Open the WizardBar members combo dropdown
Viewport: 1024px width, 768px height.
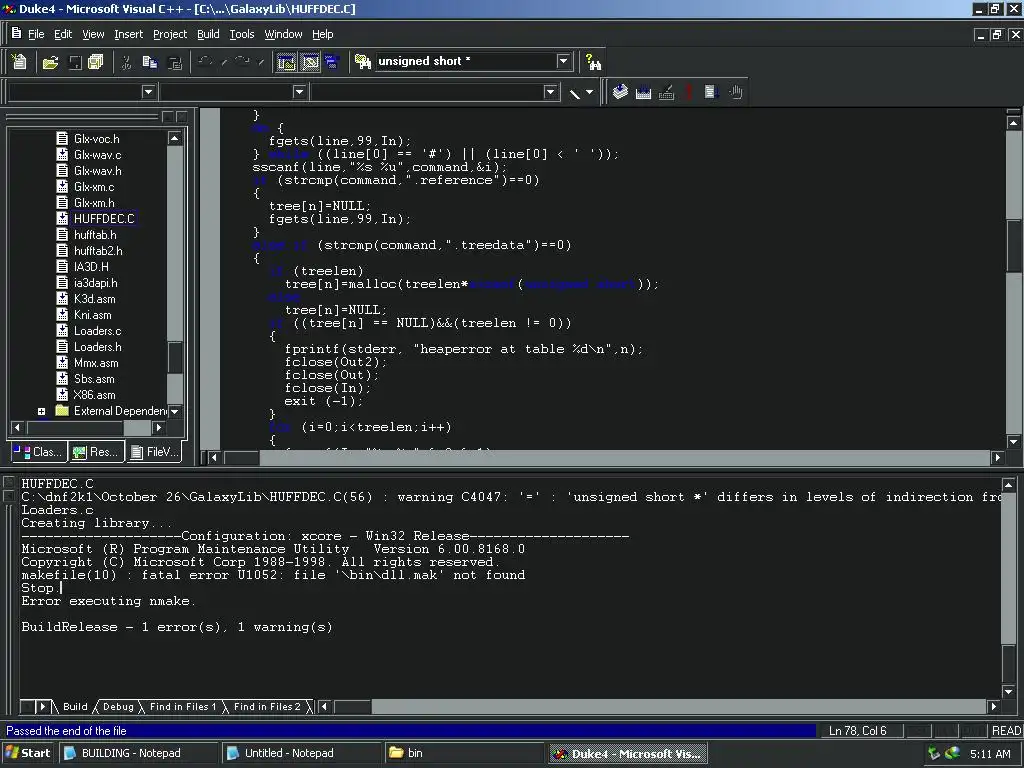pyautogui.click(x=550, y=92)
